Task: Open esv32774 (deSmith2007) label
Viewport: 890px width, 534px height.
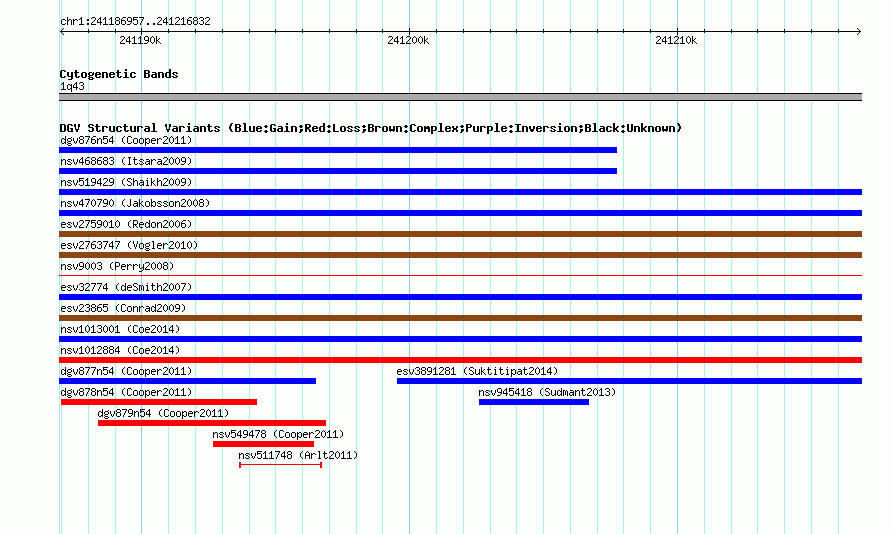Action: tap(126, 287)
